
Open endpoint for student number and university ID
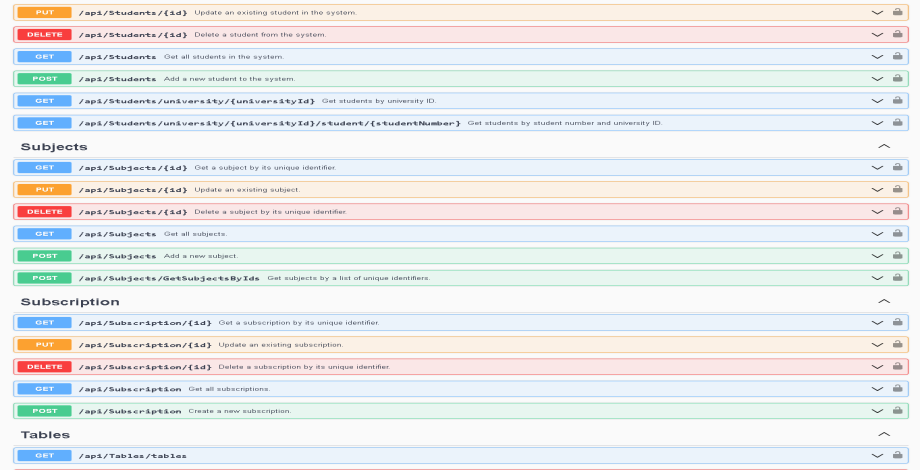(x=270, y=123)
